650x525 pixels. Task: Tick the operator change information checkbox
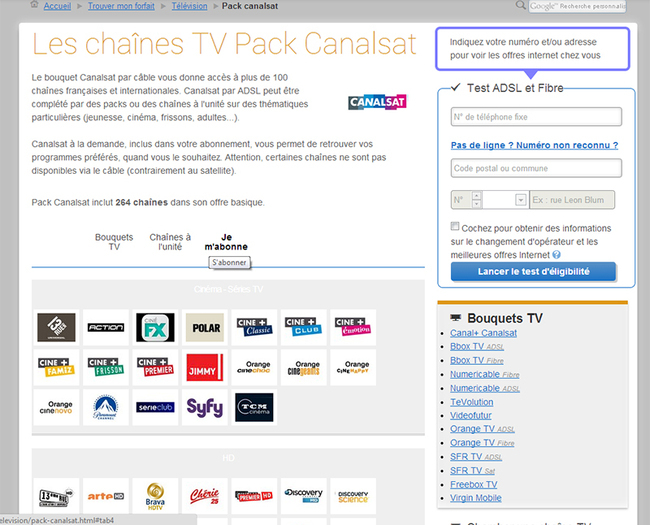(x=455, y=226)
